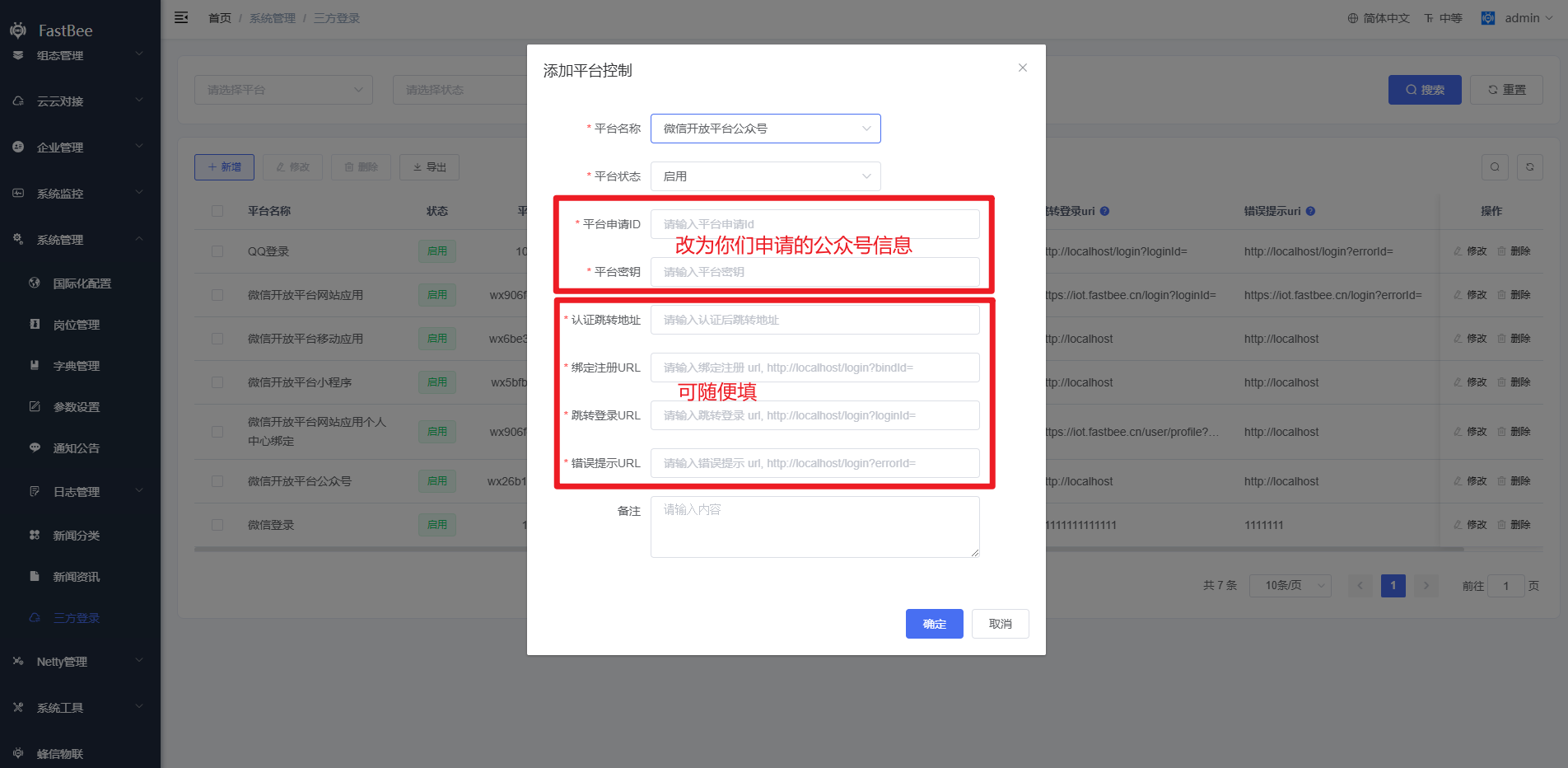
Task: Check the 微信开放平台网站应用 row checkbox
Action: pos(217,295)
